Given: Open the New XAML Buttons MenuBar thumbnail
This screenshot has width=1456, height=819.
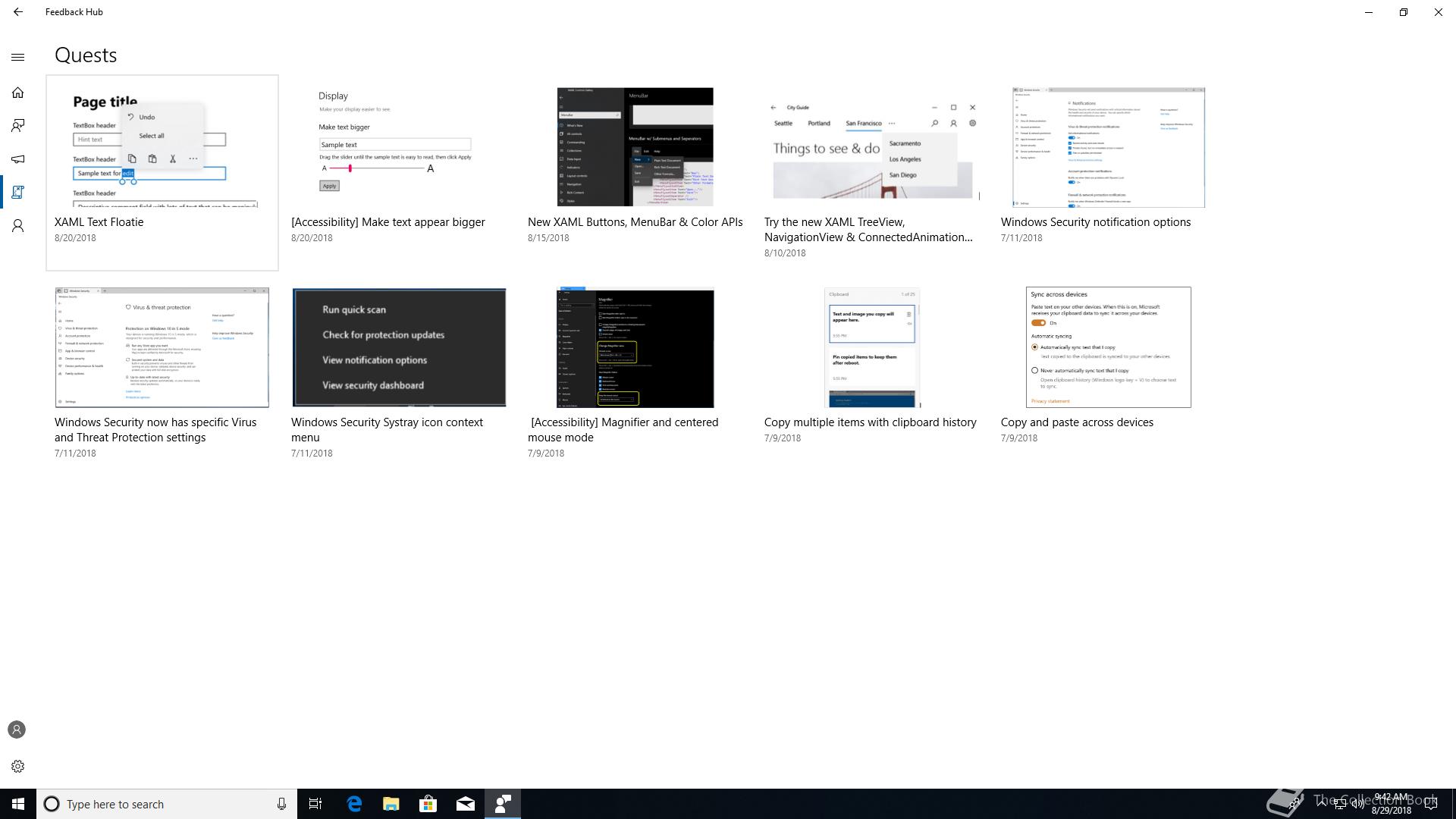Looking at the screenshot, I should click(x=635, y=147).
